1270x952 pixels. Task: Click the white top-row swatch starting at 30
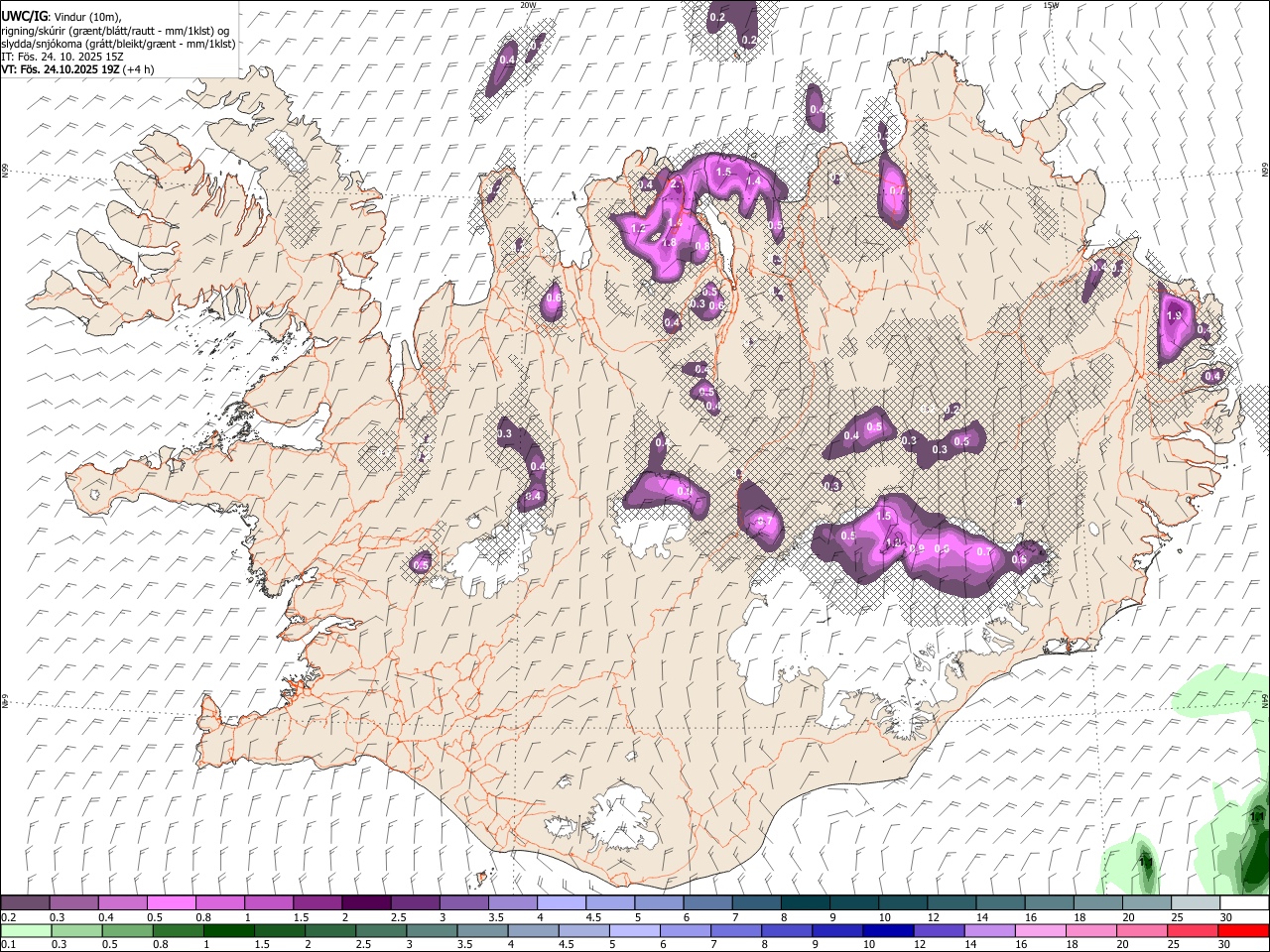point(1244,903)
